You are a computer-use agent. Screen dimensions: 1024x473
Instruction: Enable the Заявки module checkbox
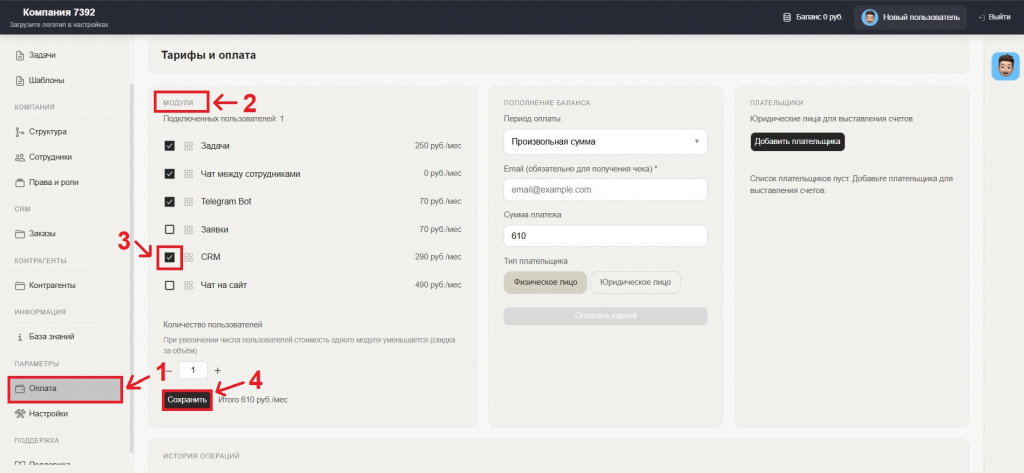[x=170, y=230]
